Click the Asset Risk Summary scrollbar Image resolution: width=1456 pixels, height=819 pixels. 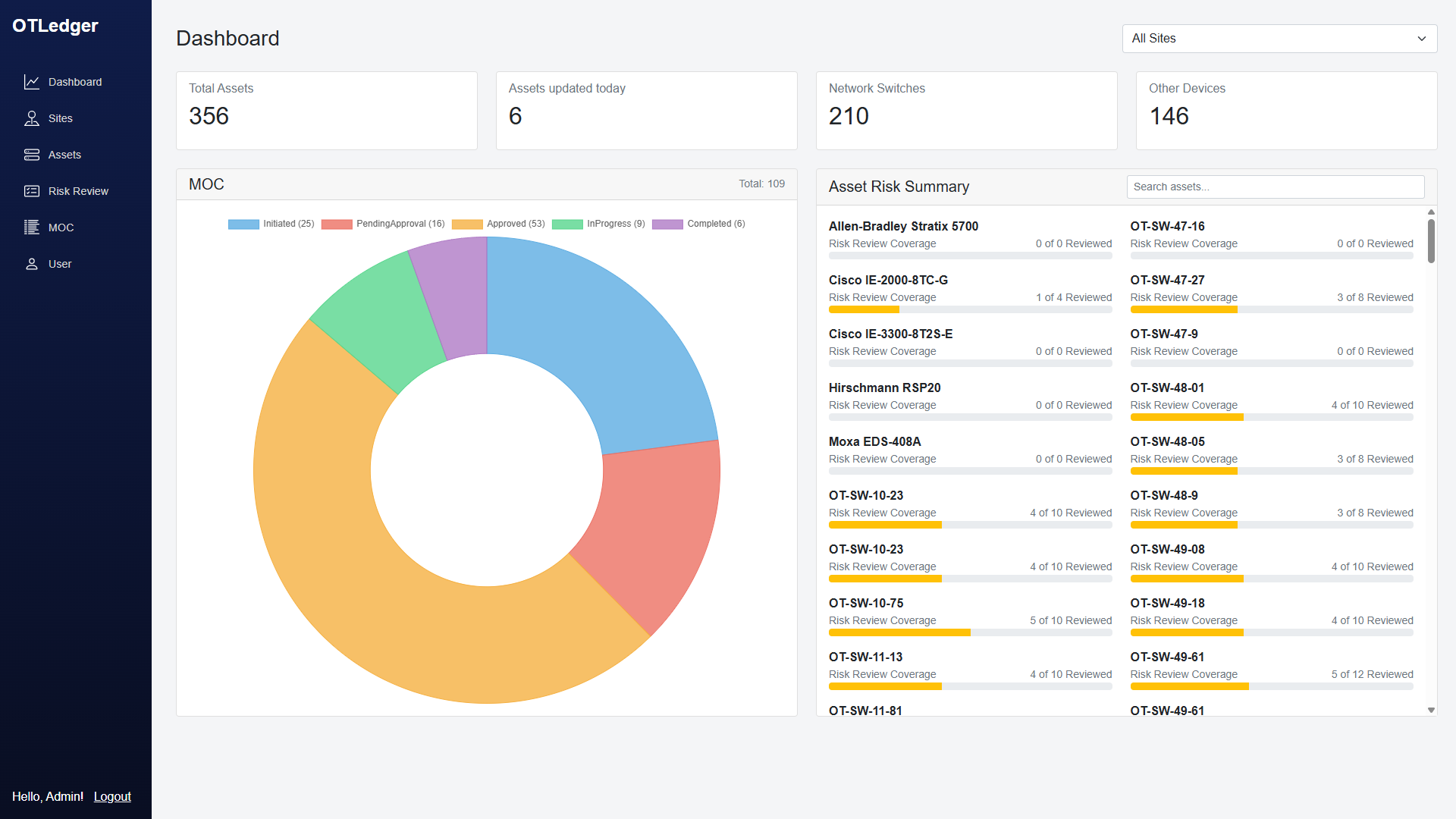1430,241
